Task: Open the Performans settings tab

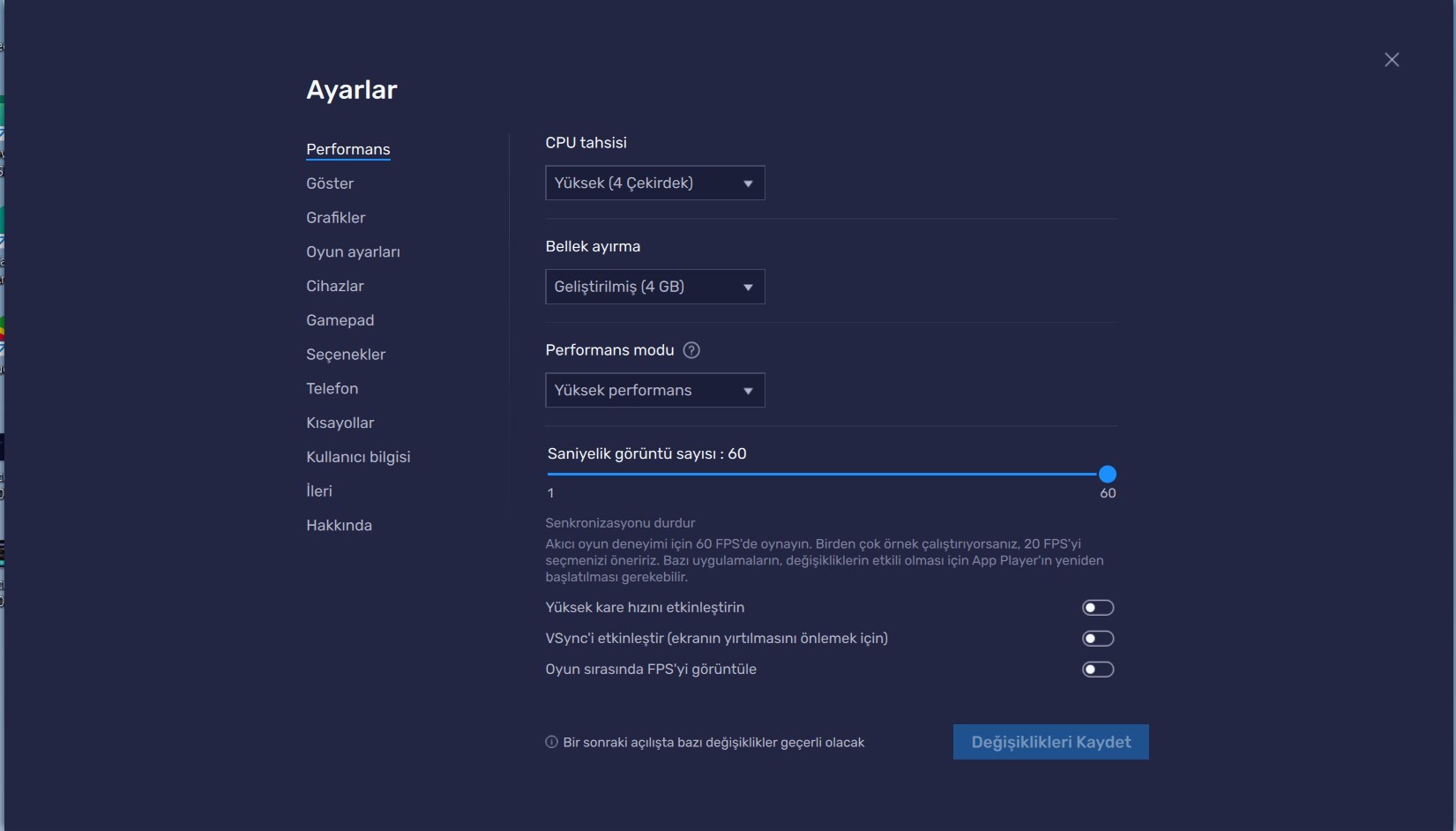Action: coord(347,149)
